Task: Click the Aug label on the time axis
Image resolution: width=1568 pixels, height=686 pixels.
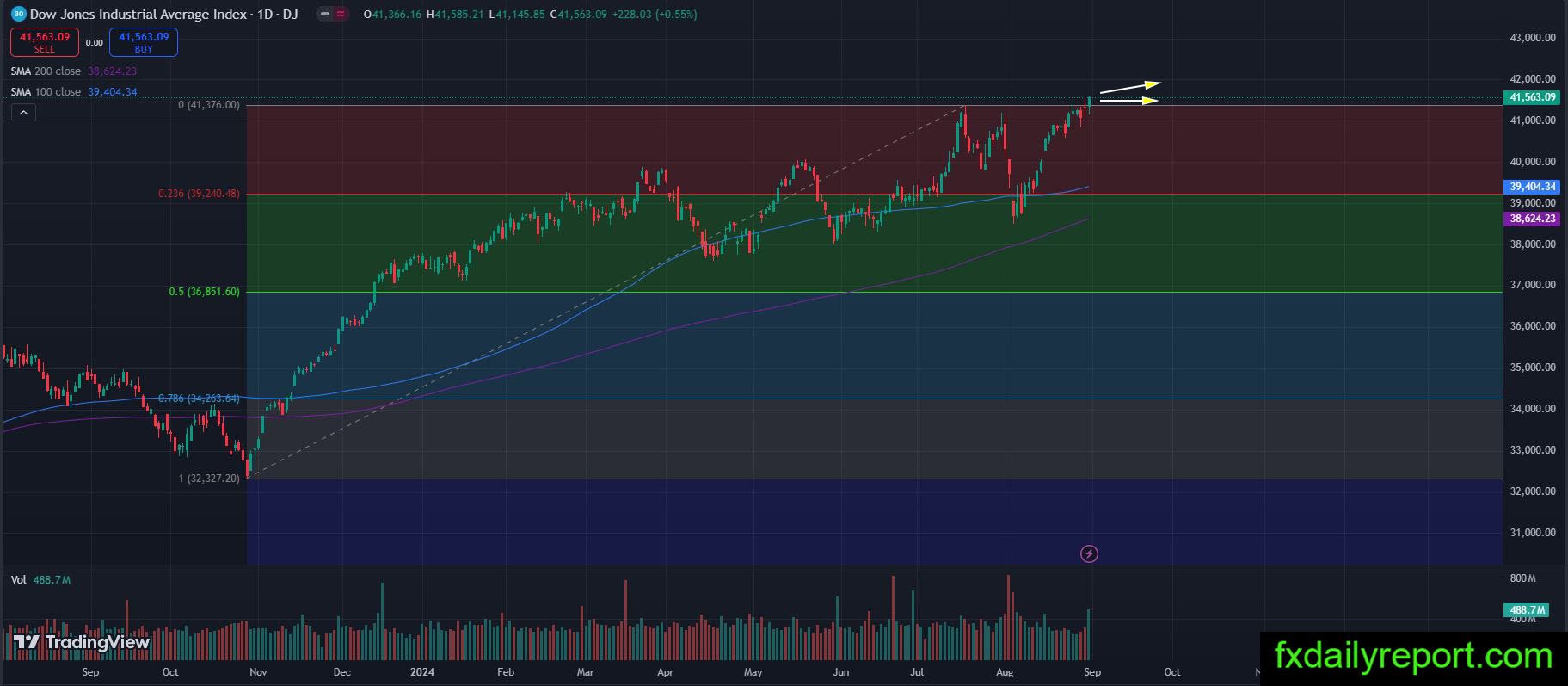Action: click(1005, 672)
